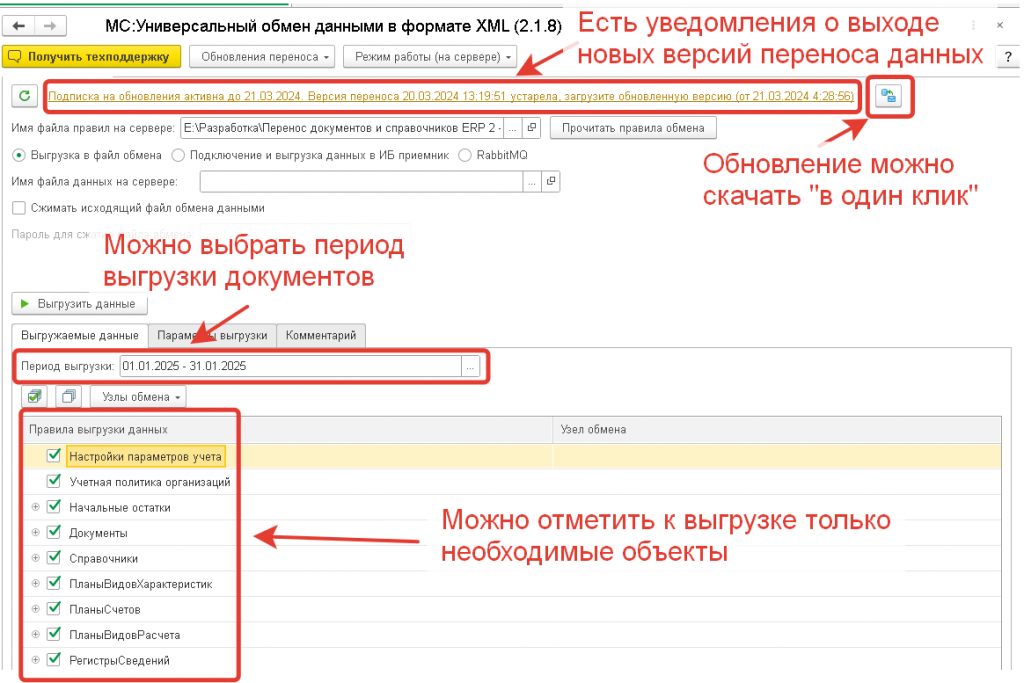Open the 'Узлы обмена' dropdown
1024x683 pixels.
tap(138, 397)
